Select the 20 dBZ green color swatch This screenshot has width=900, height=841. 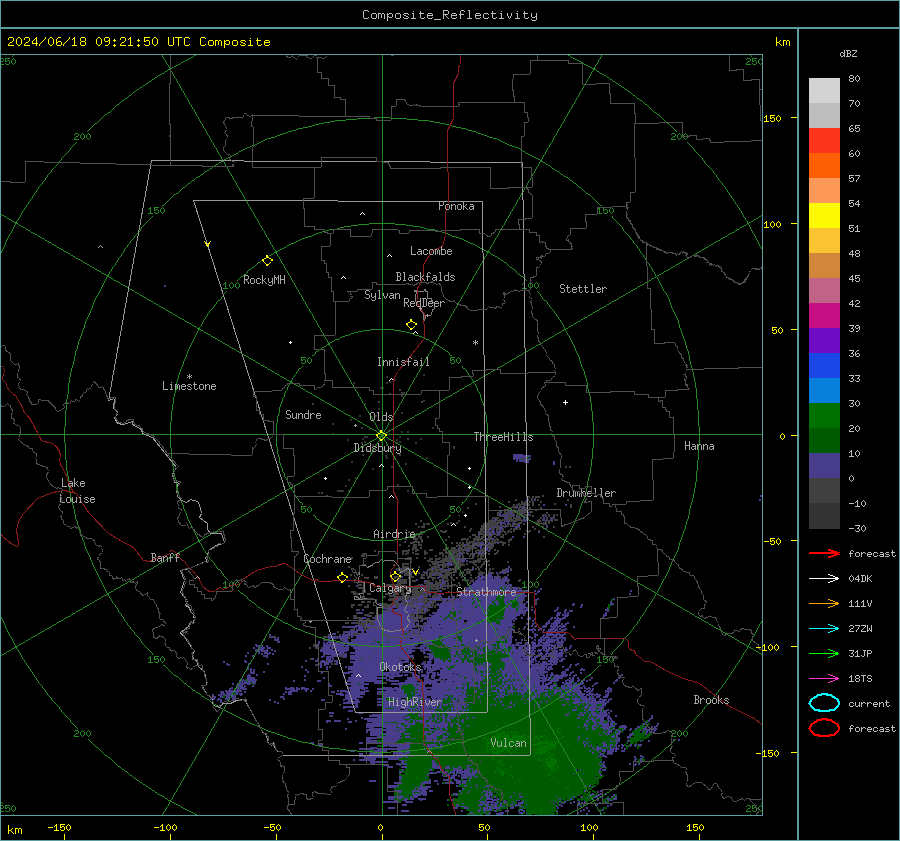824,440
